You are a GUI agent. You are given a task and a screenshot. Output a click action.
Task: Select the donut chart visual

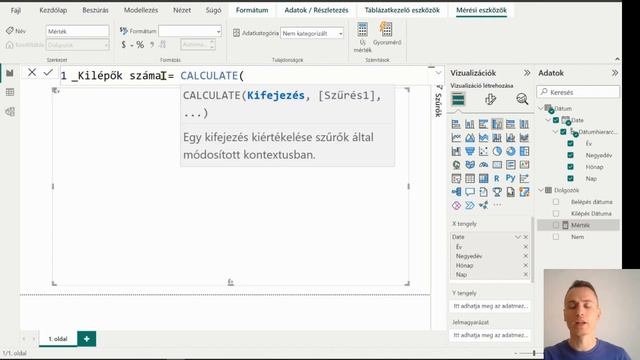point(511,151)
